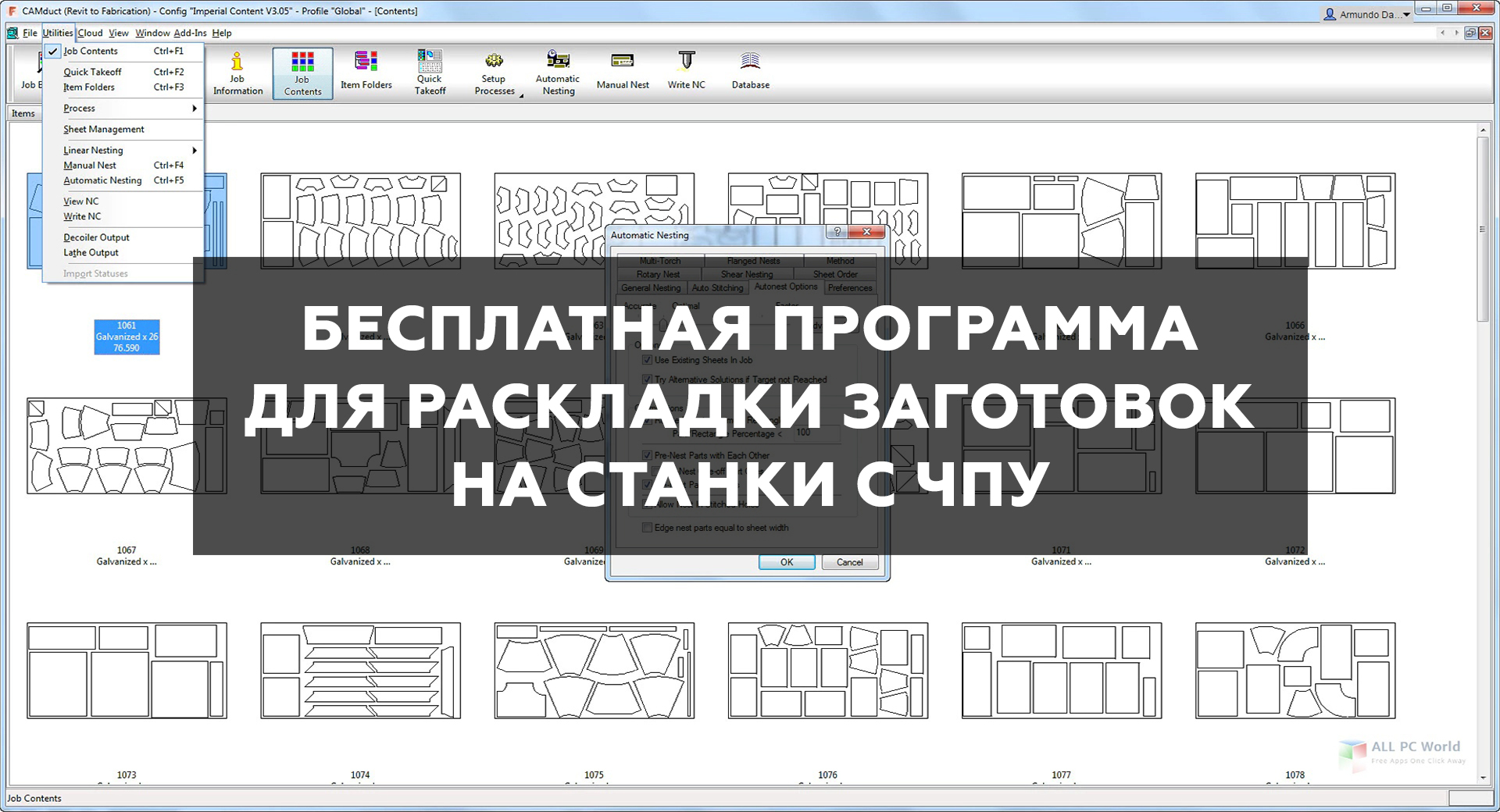Image resolution: width=1500 pixels, height=812 pixels.
Task: Switch to the Rotary Nest tab
Action: pyautogui.click(x=658, y=274)
